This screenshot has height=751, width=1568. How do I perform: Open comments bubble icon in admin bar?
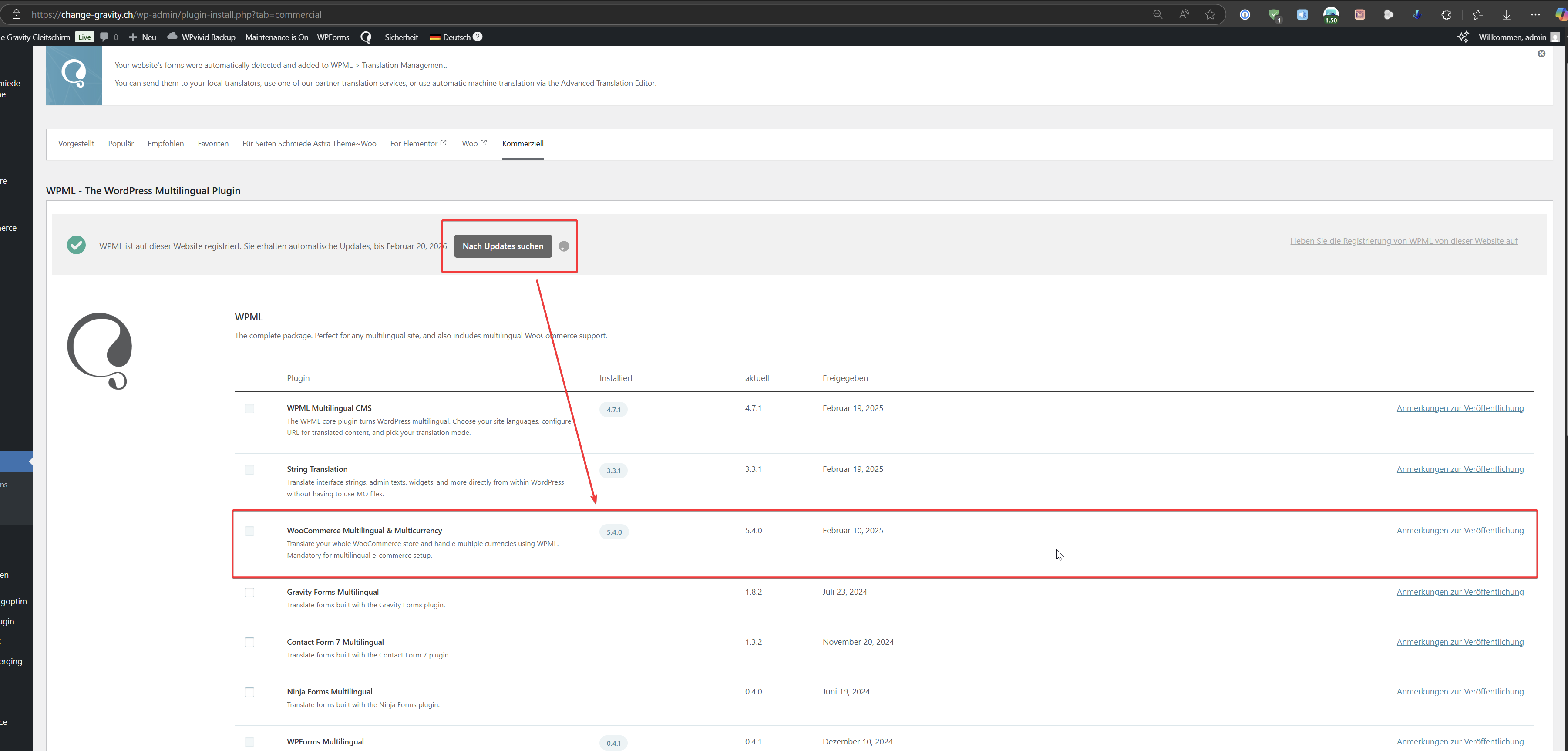pyautogui.click(x=104, y=37)
